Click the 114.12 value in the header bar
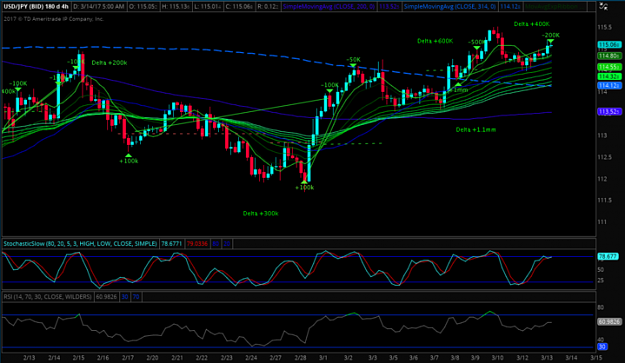This screenshot has width=625, height=363. (510, 6)
